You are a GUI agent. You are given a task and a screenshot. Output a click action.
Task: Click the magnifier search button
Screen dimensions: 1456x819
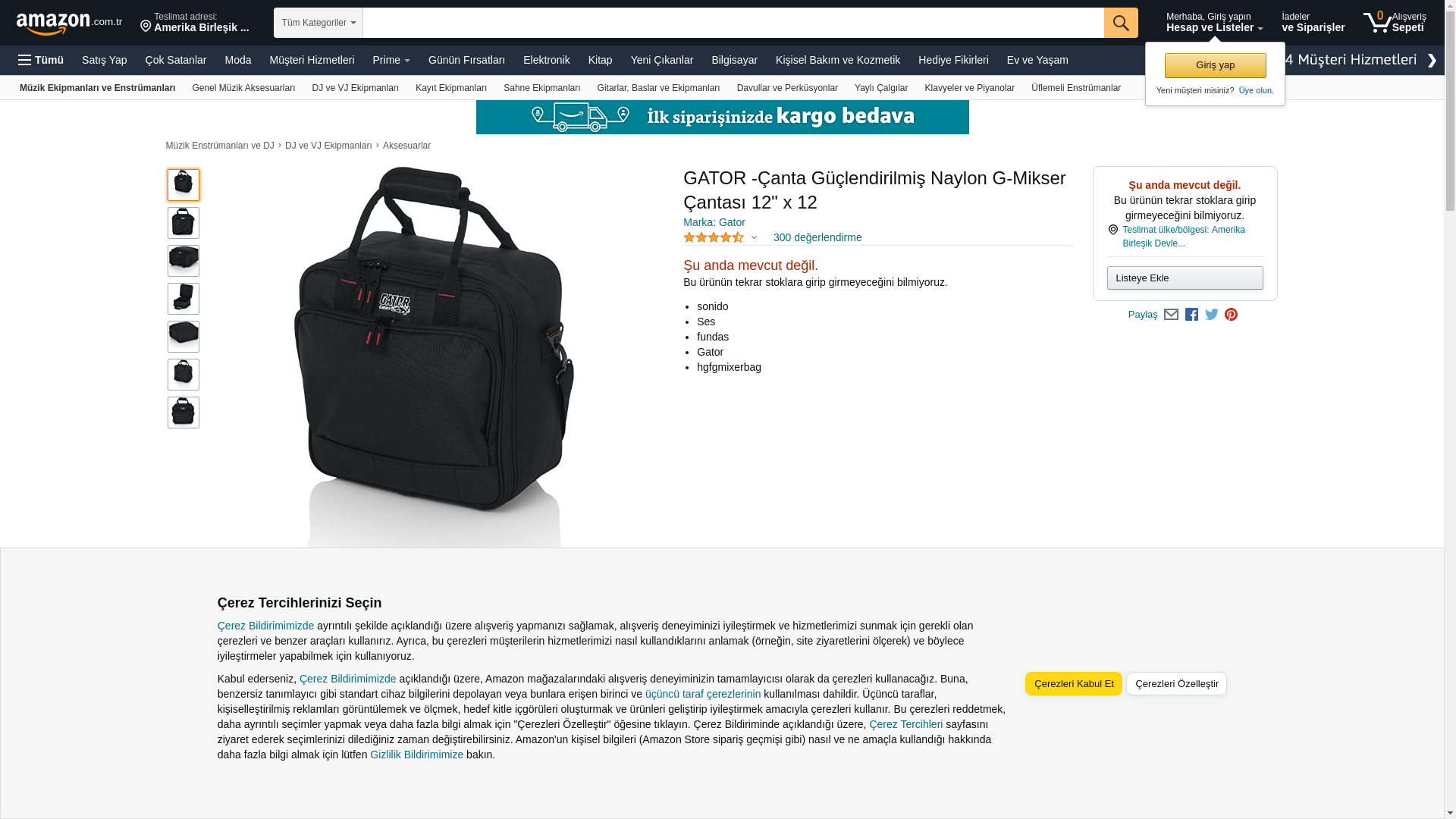tap(1120, 23)
